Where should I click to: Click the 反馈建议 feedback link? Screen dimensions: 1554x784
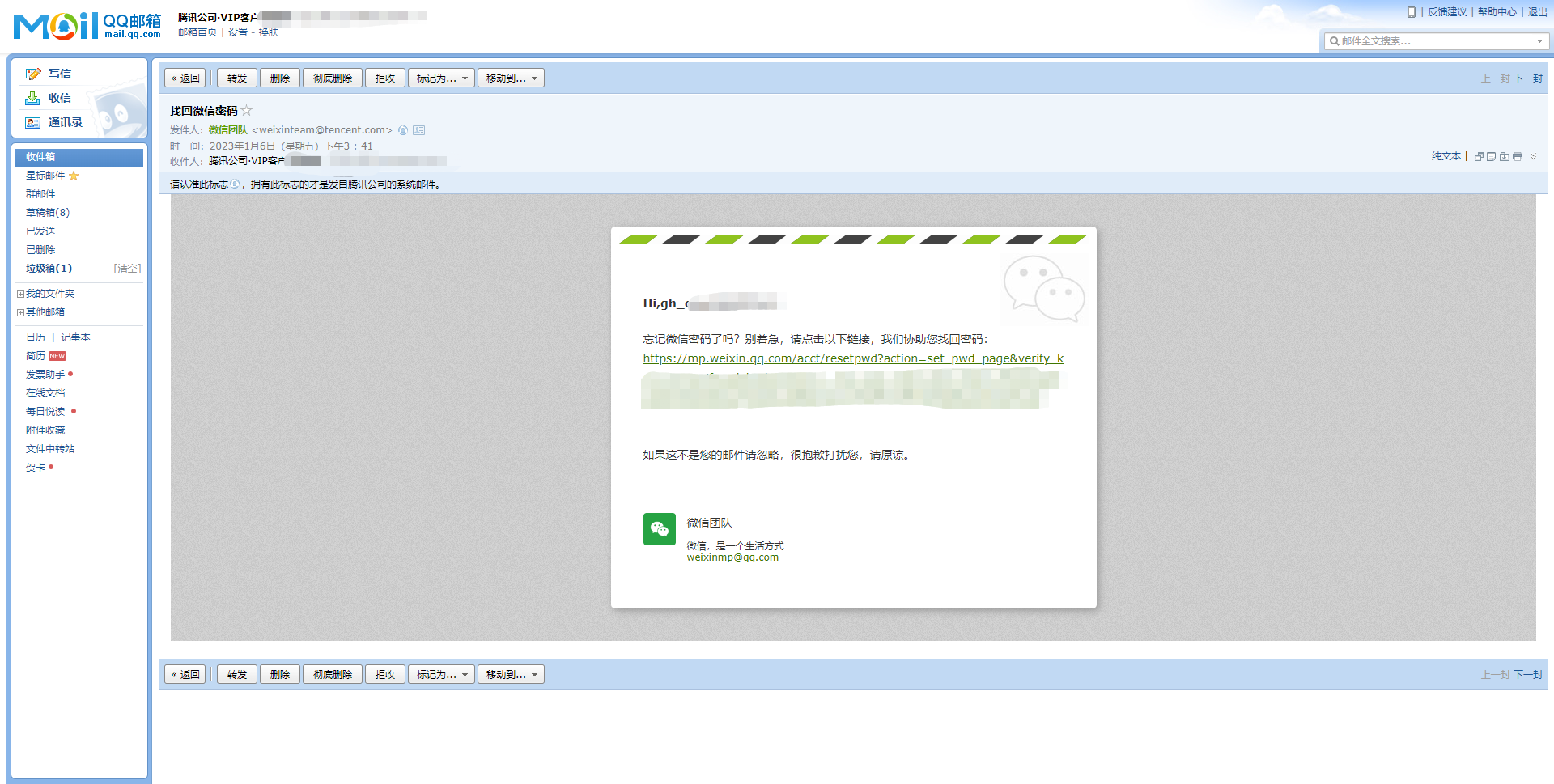coord(1447,12)
